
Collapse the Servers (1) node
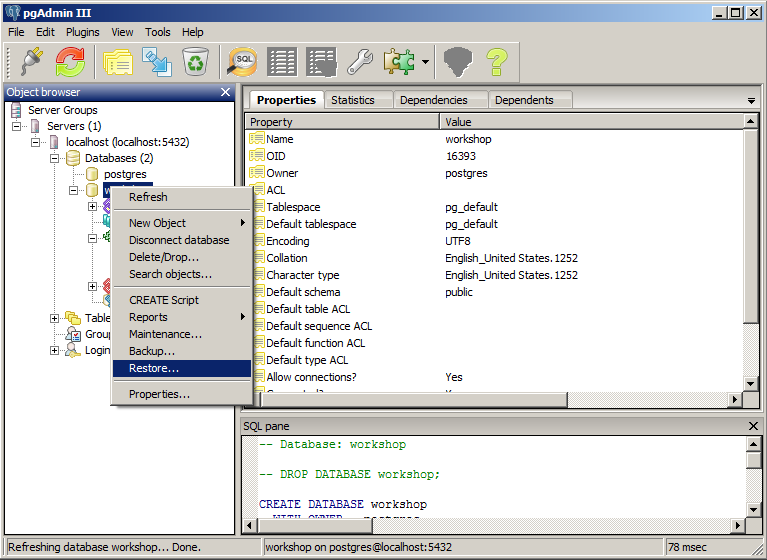click(x=16, y=126)
